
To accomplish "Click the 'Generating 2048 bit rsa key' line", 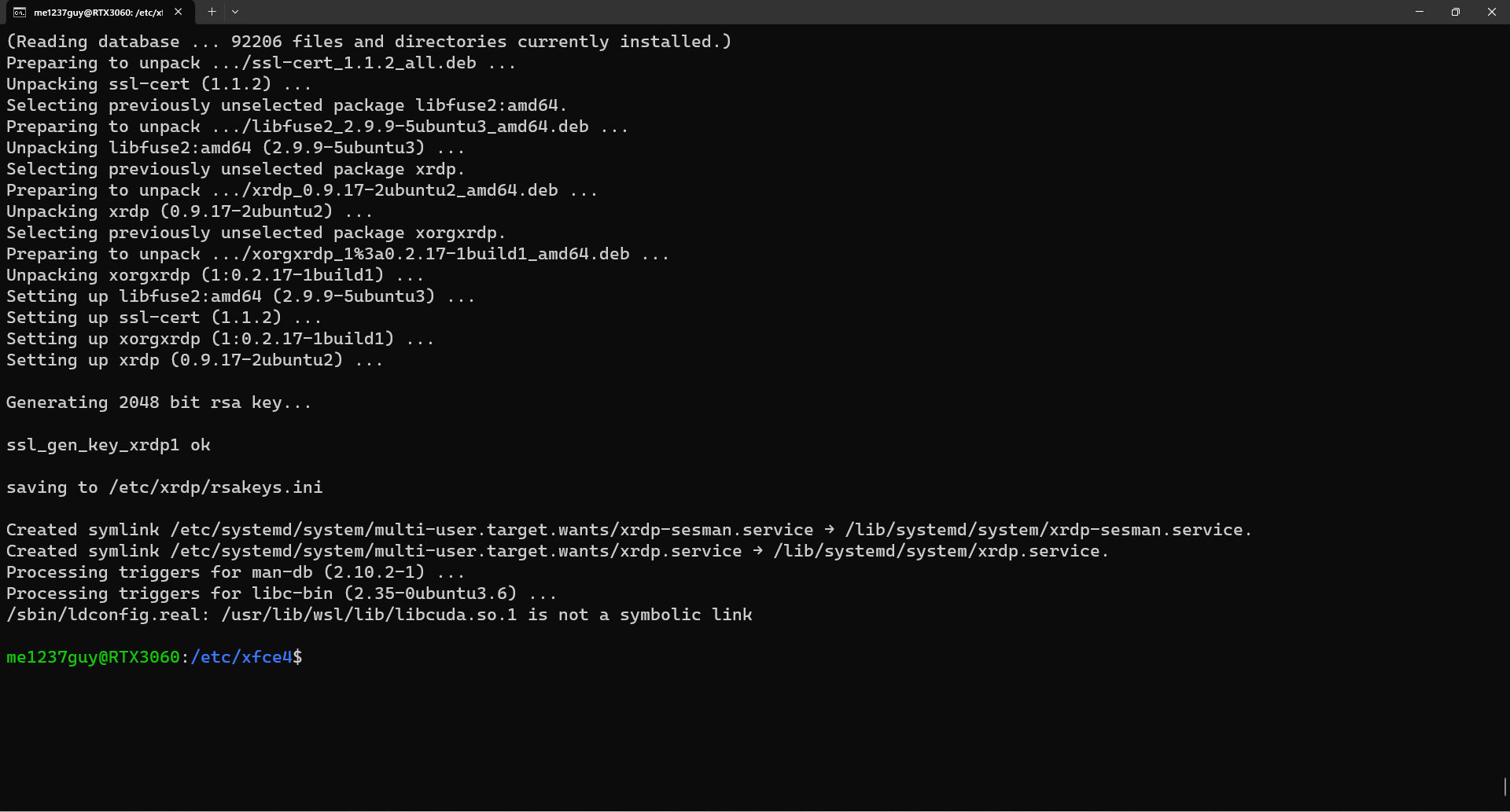I will pos(159,402).
